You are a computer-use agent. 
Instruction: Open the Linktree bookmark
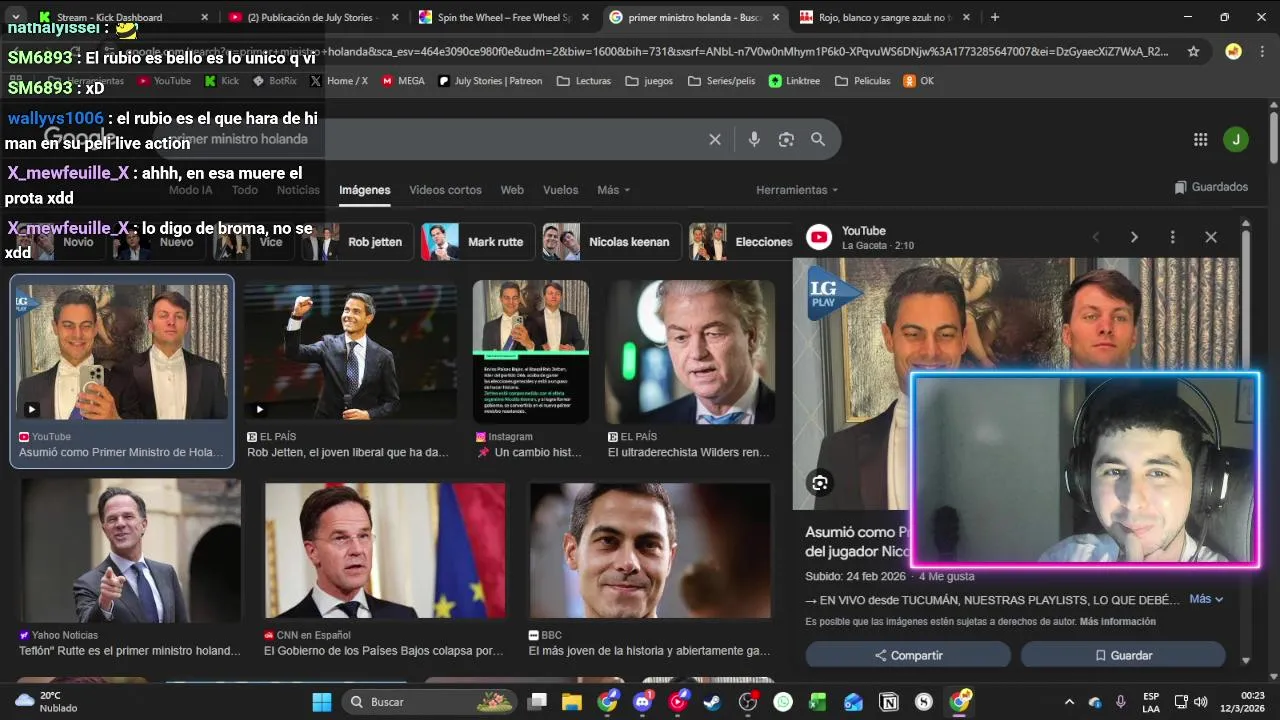795,81
